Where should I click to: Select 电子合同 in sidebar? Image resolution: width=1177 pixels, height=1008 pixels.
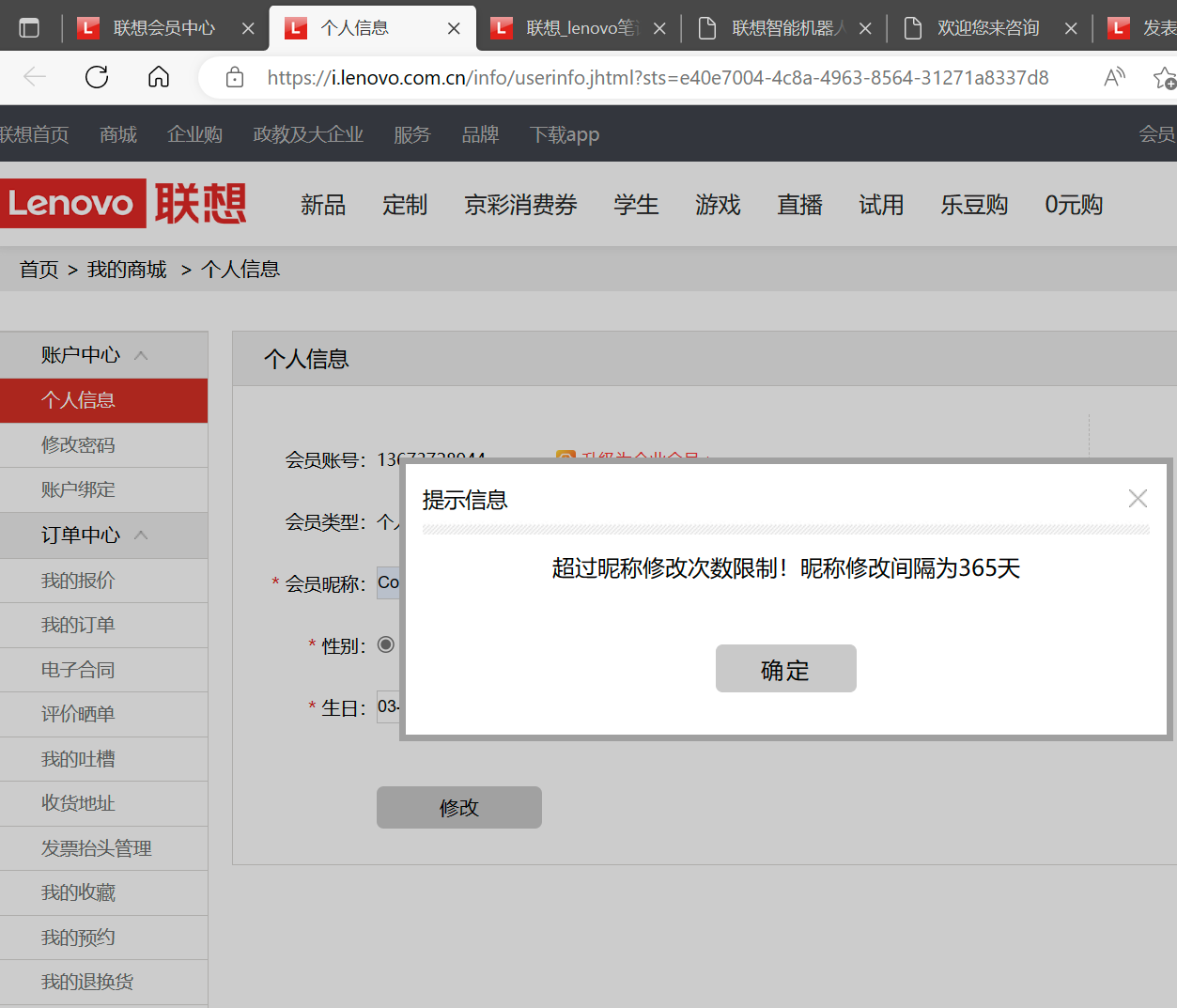click(x=103, y=670)
